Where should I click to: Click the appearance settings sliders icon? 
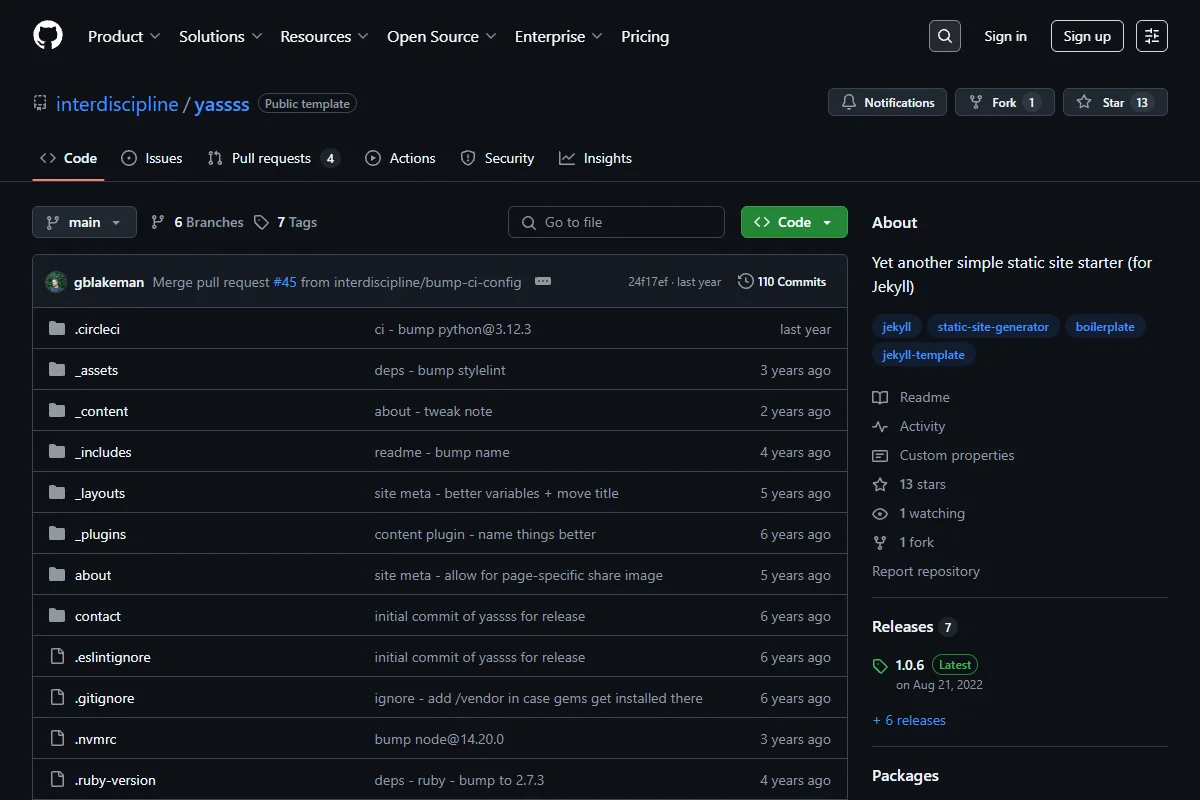(x=1152, y=36)
